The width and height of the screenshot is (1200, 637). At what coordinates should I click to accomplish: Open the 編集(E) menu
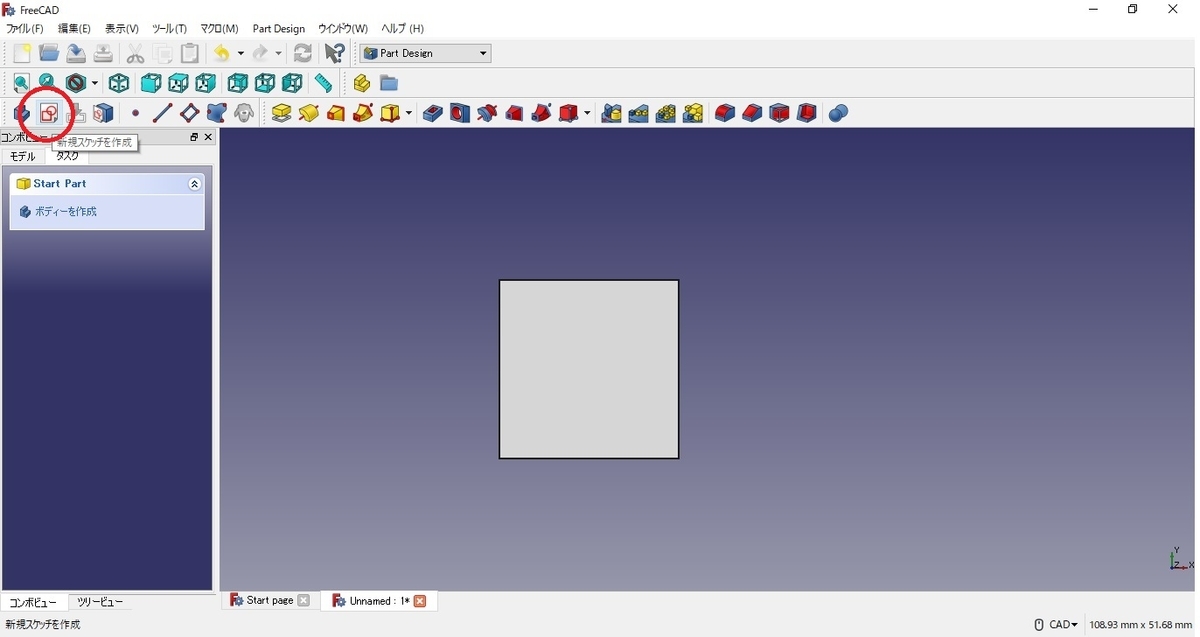tap(74, 29)
